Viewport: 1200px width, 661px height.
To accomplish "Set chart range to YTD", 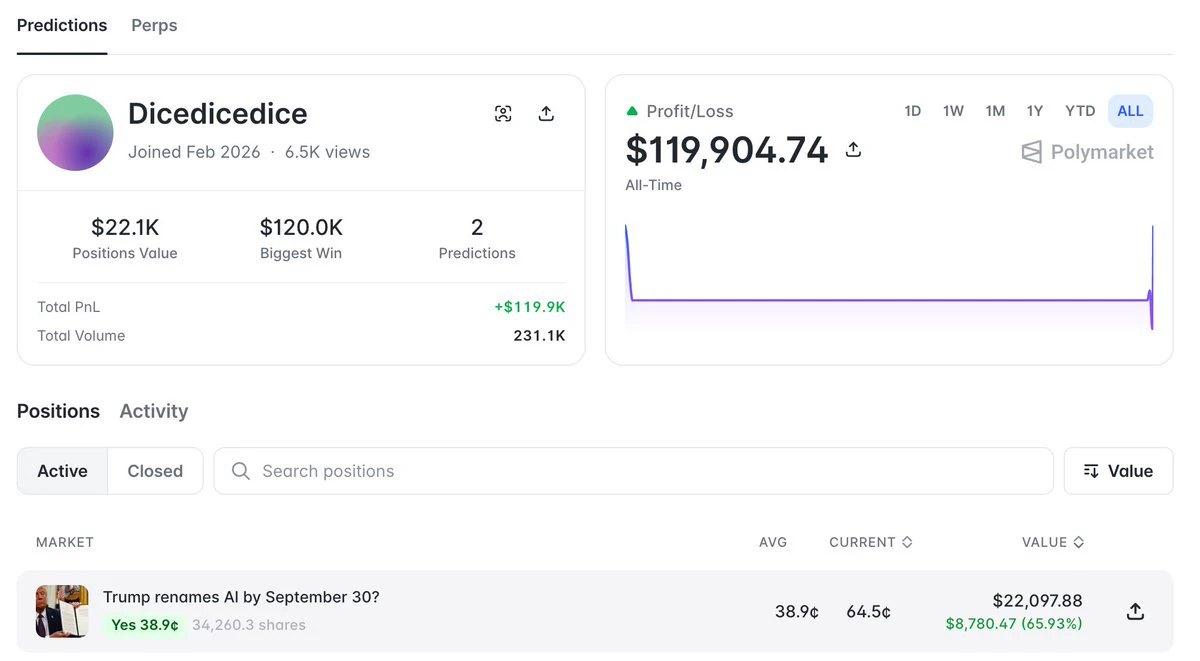I will (1080, 111).
